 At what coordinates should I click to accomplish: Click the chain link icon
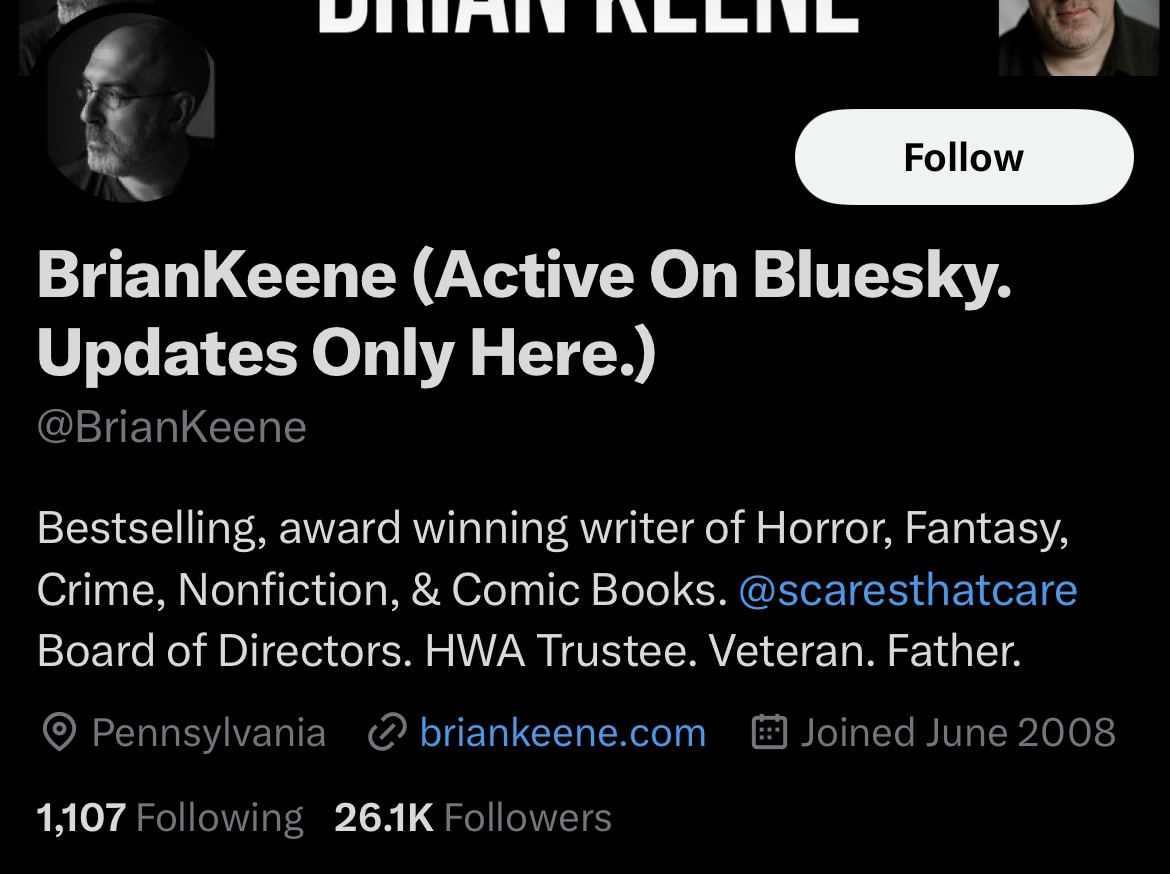[387, 732]
